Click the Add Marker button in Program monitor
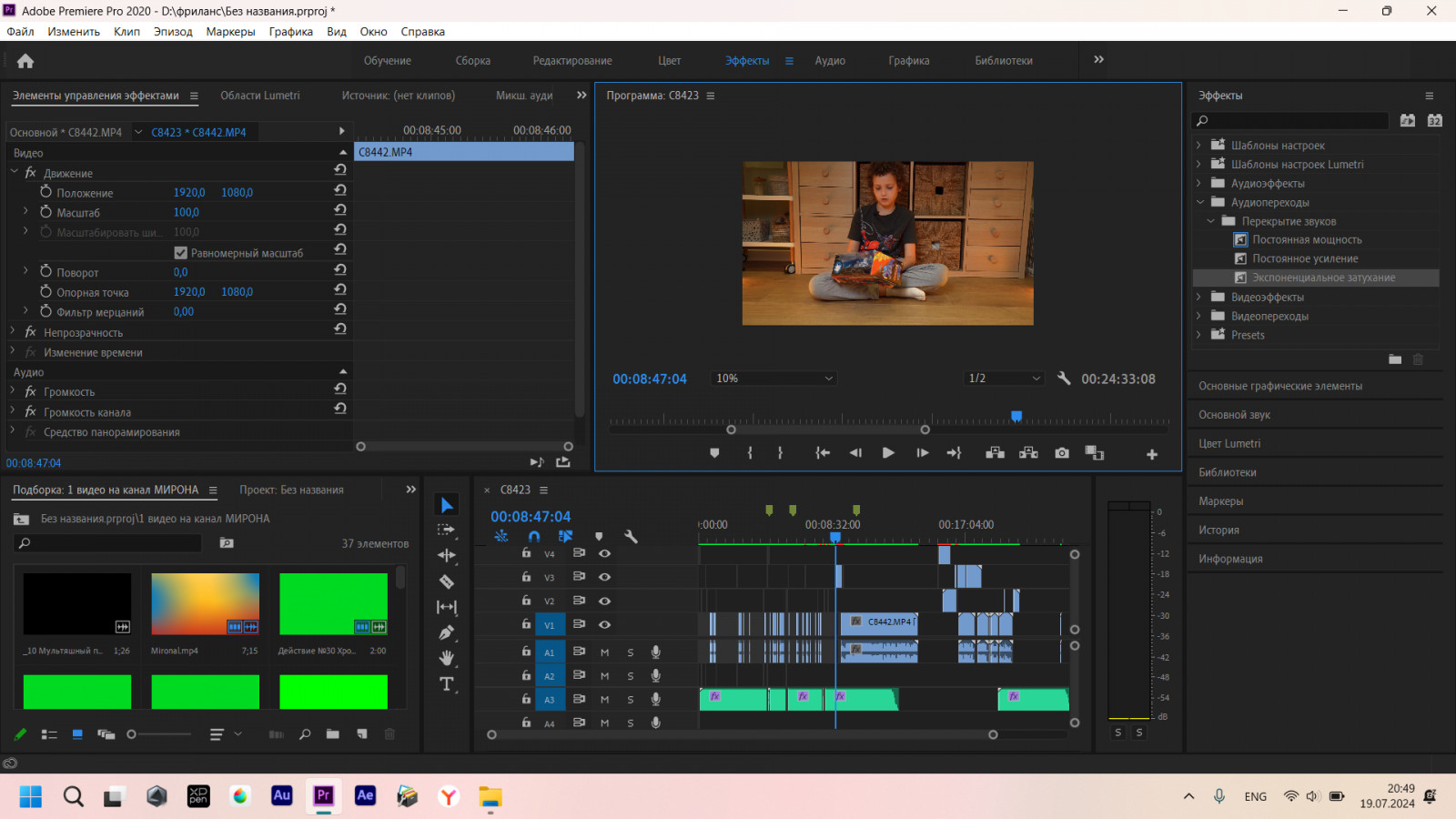This screenshot has height=819, width=1456. coord(714,453)
